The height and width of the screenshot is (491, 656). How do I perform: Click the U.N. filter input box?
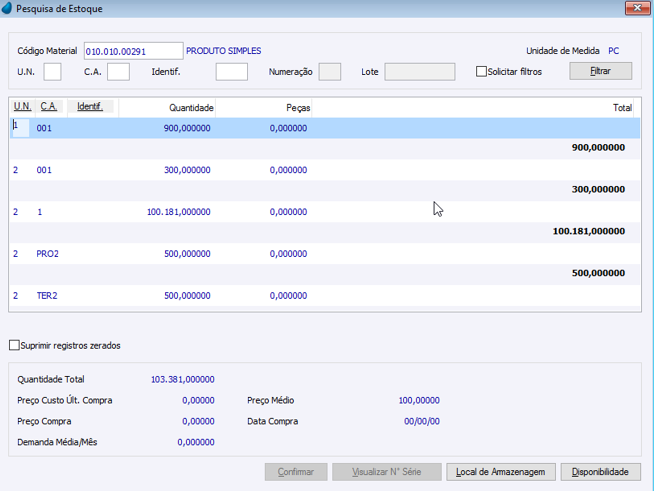pos(53,72)
